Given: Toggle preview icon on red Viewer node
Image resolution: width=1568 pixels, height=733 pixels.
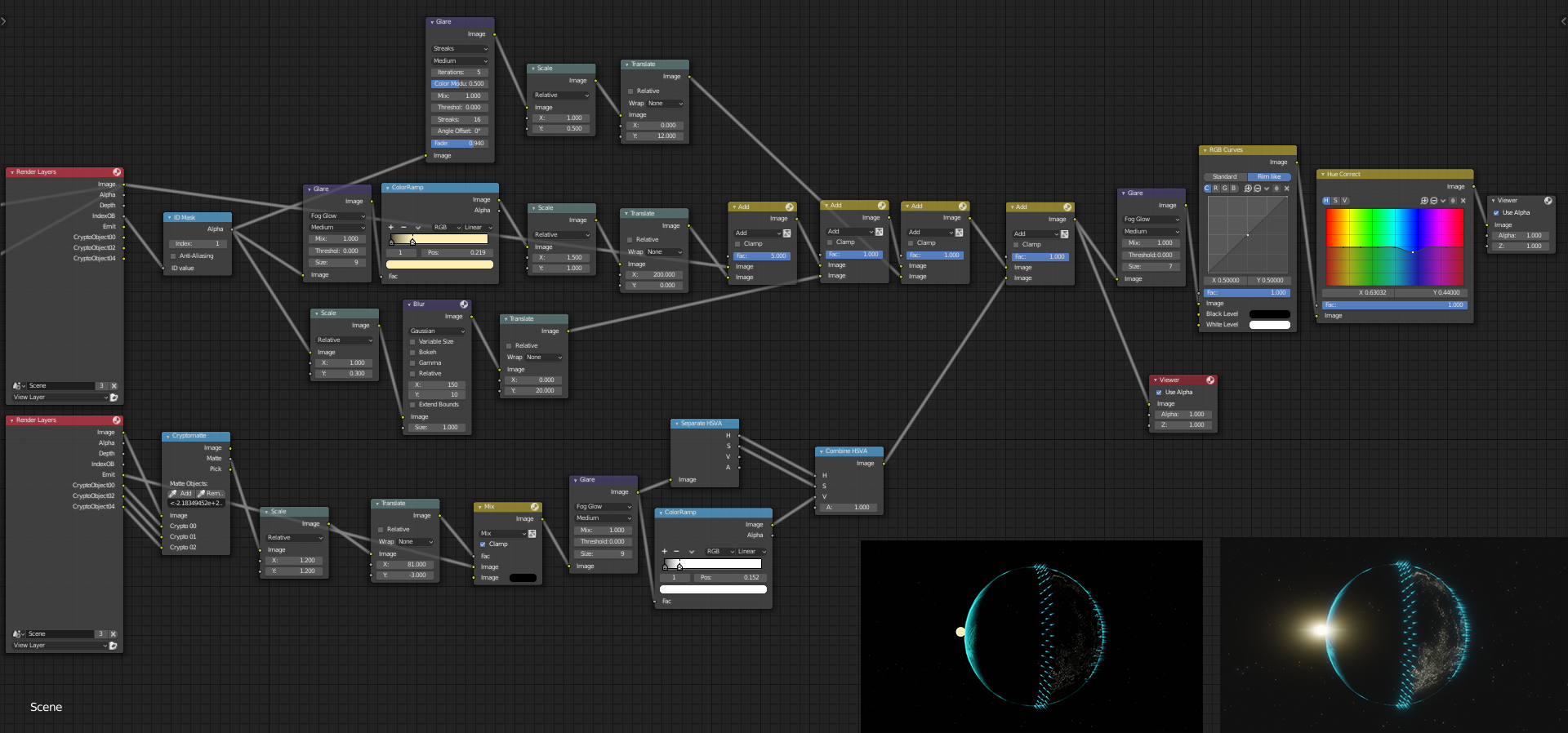Looking at the screenshot, I should (1210, 380).
